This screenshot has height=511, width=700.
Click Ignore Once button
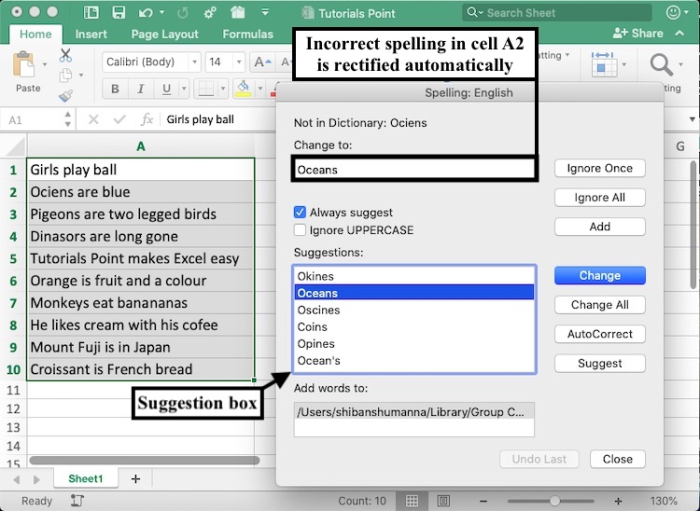(600, 168)
